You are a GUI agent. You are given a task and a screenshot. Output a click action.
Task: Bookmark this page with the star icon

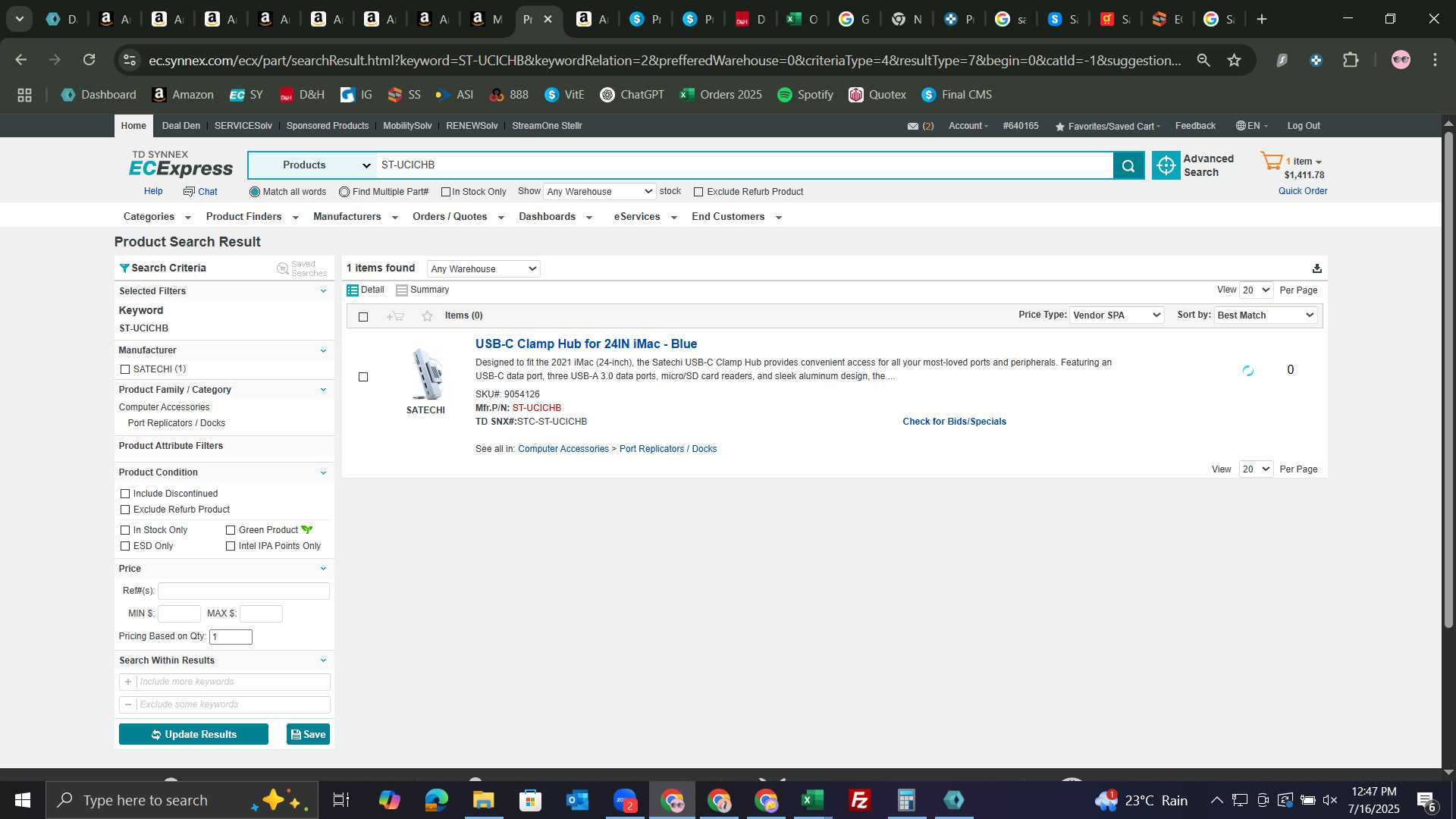pos(1235,60)
